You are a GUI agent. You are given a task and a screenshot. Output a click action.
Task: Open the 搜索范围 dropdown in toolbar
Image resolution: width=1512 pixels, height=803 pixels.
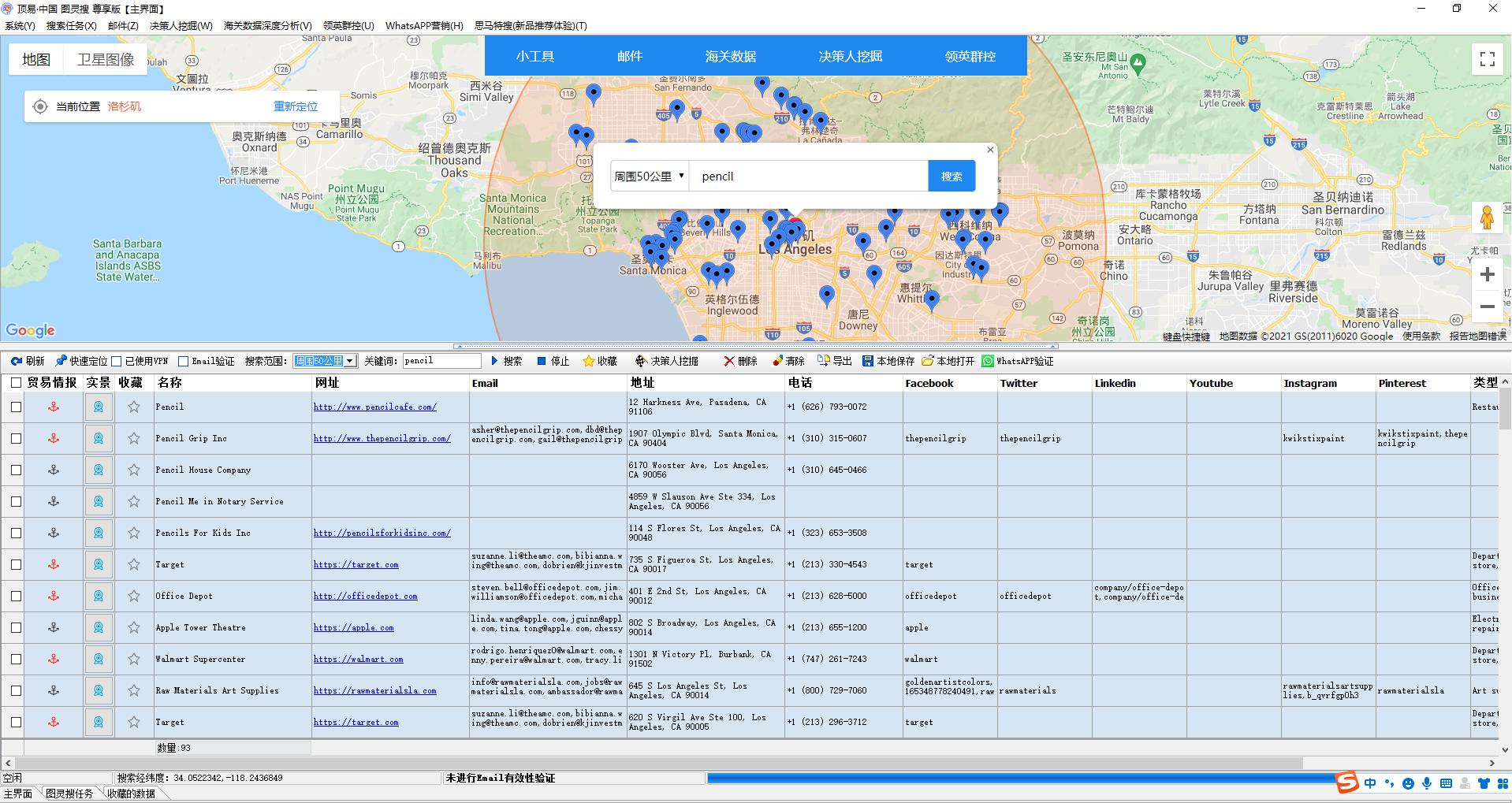coord(349,361)
